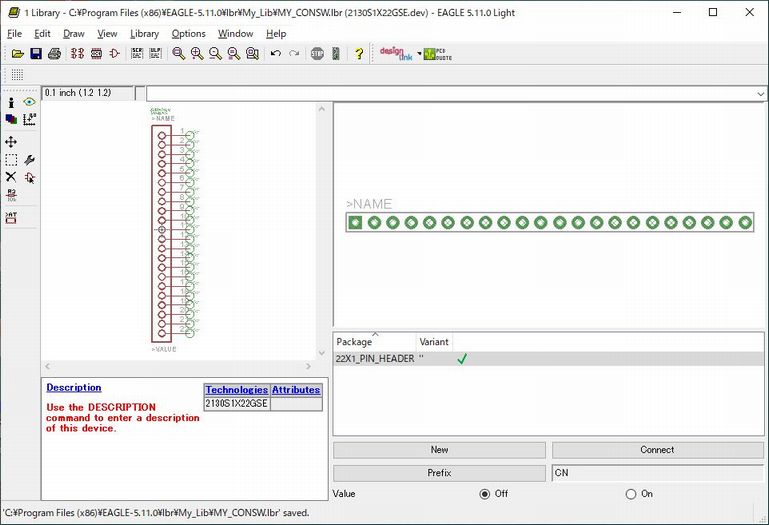Click the Stop command icon
Viewport: 769px width, 525px height.
[317, 54]
